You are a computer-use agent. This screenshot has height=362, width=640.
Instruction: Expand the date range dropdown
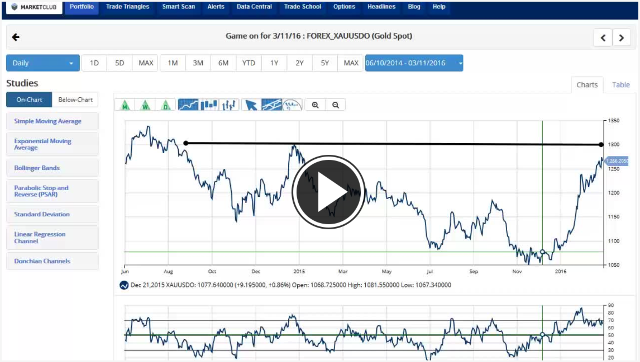(x=414, y=63)
